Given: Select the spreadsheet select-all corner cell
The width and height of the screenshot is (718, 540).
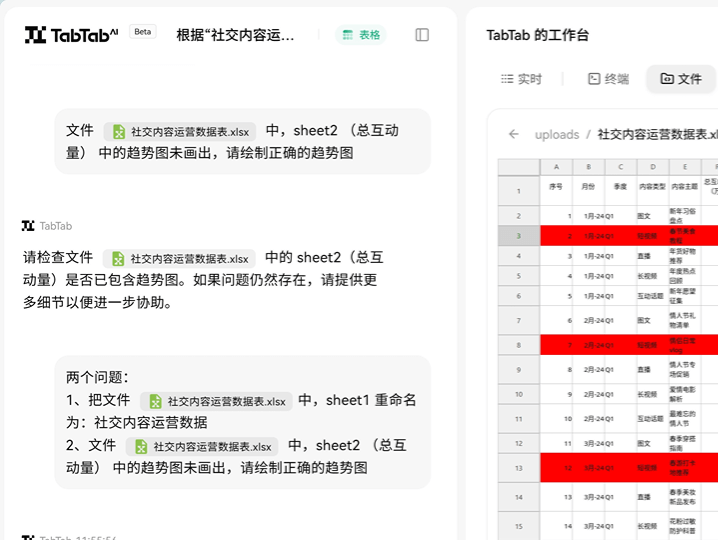Looking at the screenshot, I should click(519, 167).
